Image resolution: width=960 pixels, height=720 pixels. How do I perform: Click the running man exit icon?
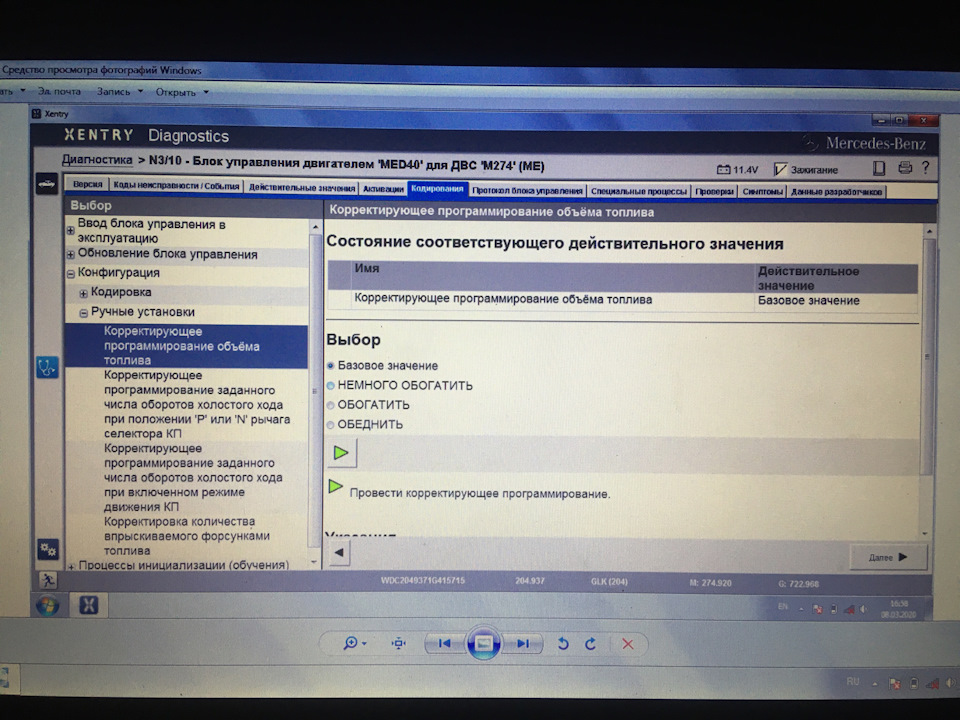click(47, 580)
